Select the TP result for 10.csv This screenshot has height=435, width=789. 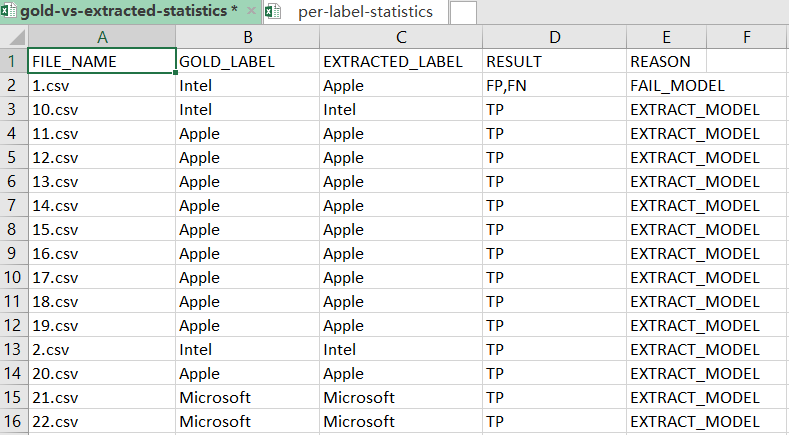click(x=555, y=109)
